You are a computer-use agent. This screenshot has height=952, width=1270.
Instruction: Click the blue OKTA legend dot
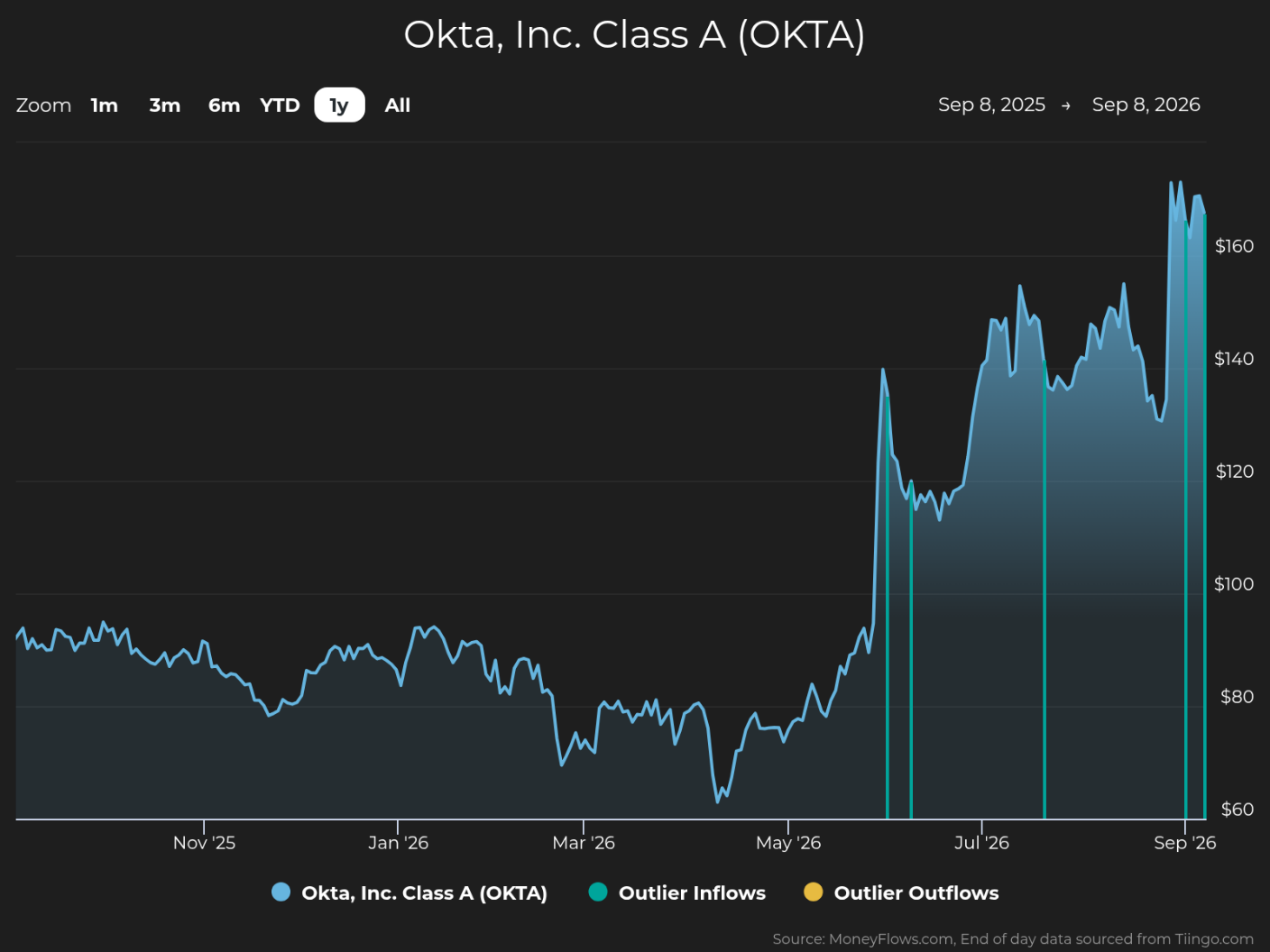pyautogui.click(x=281, y=892)
